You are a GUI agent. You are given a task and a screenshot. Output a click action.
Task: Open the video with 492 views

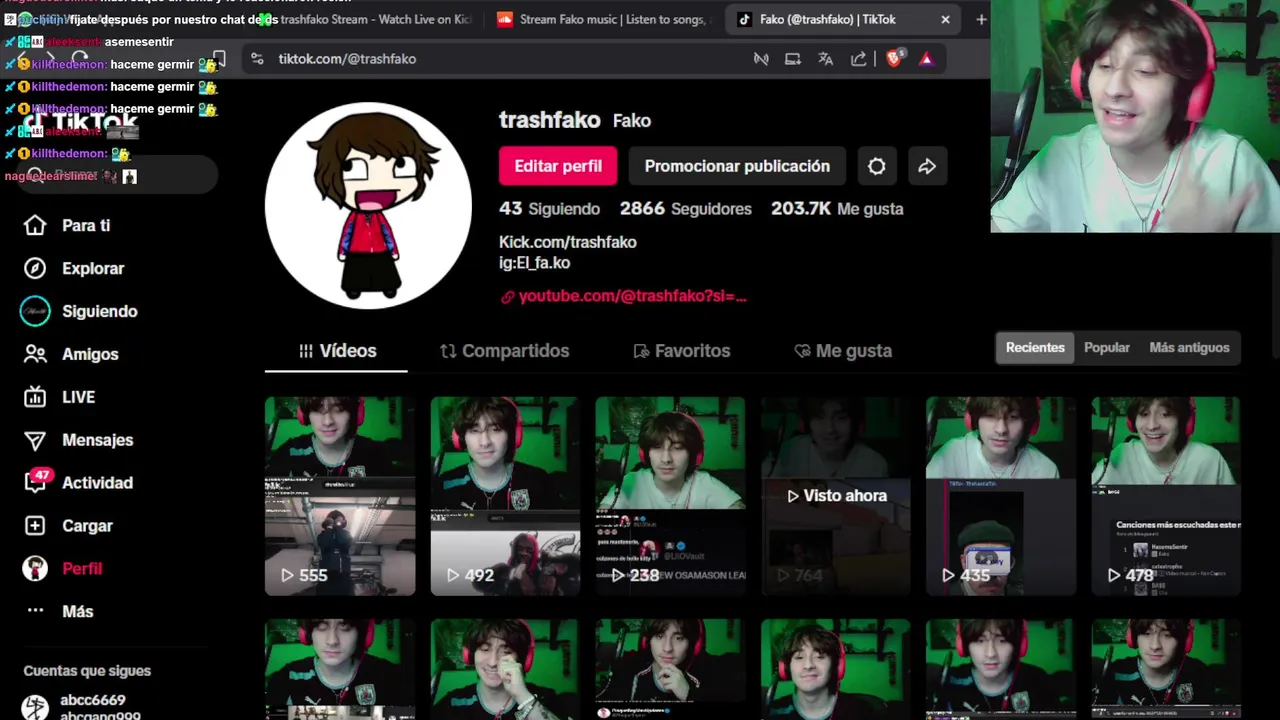[505, 496]
